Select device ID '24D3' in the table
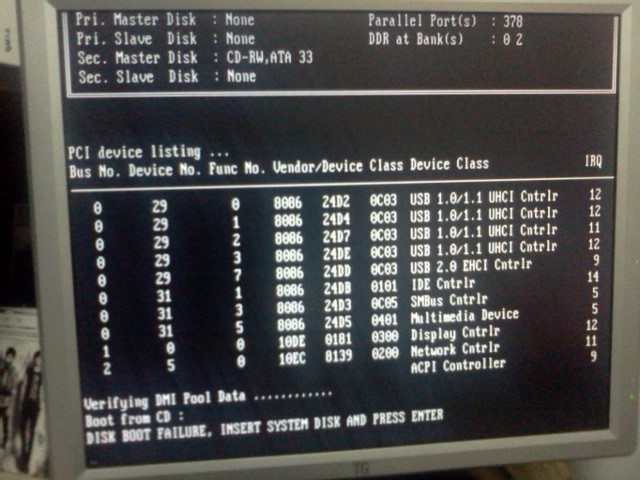640x480 pixels. pos(338,305)
